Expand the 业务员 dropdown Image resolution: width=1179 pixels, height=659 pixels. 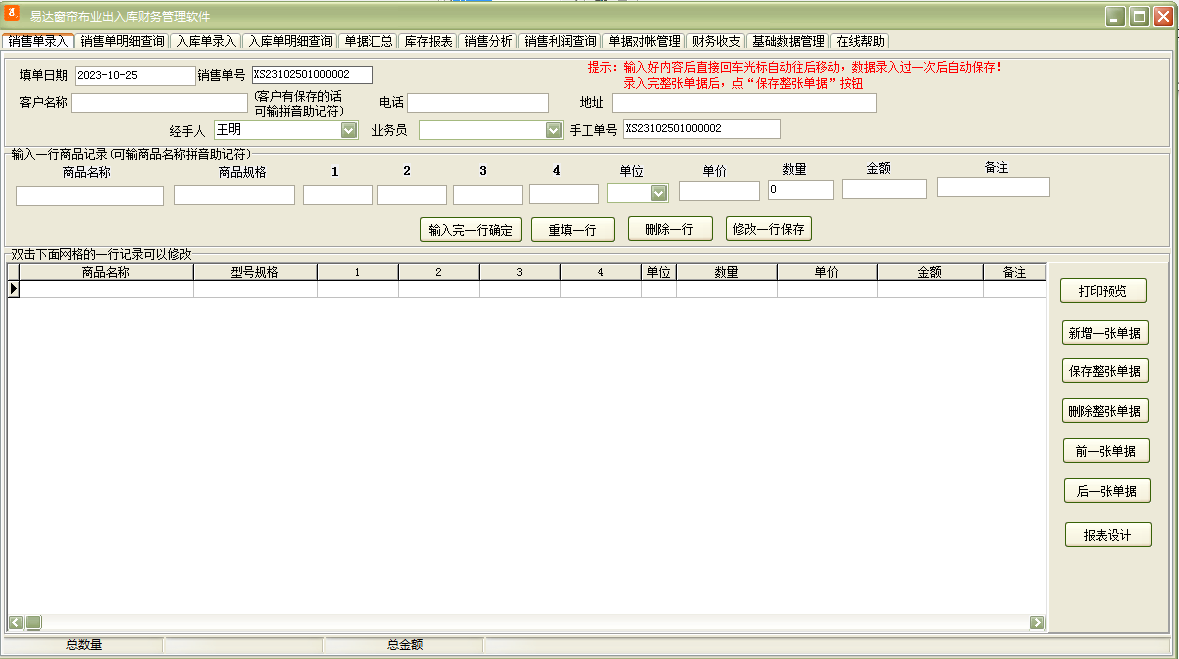554,130
